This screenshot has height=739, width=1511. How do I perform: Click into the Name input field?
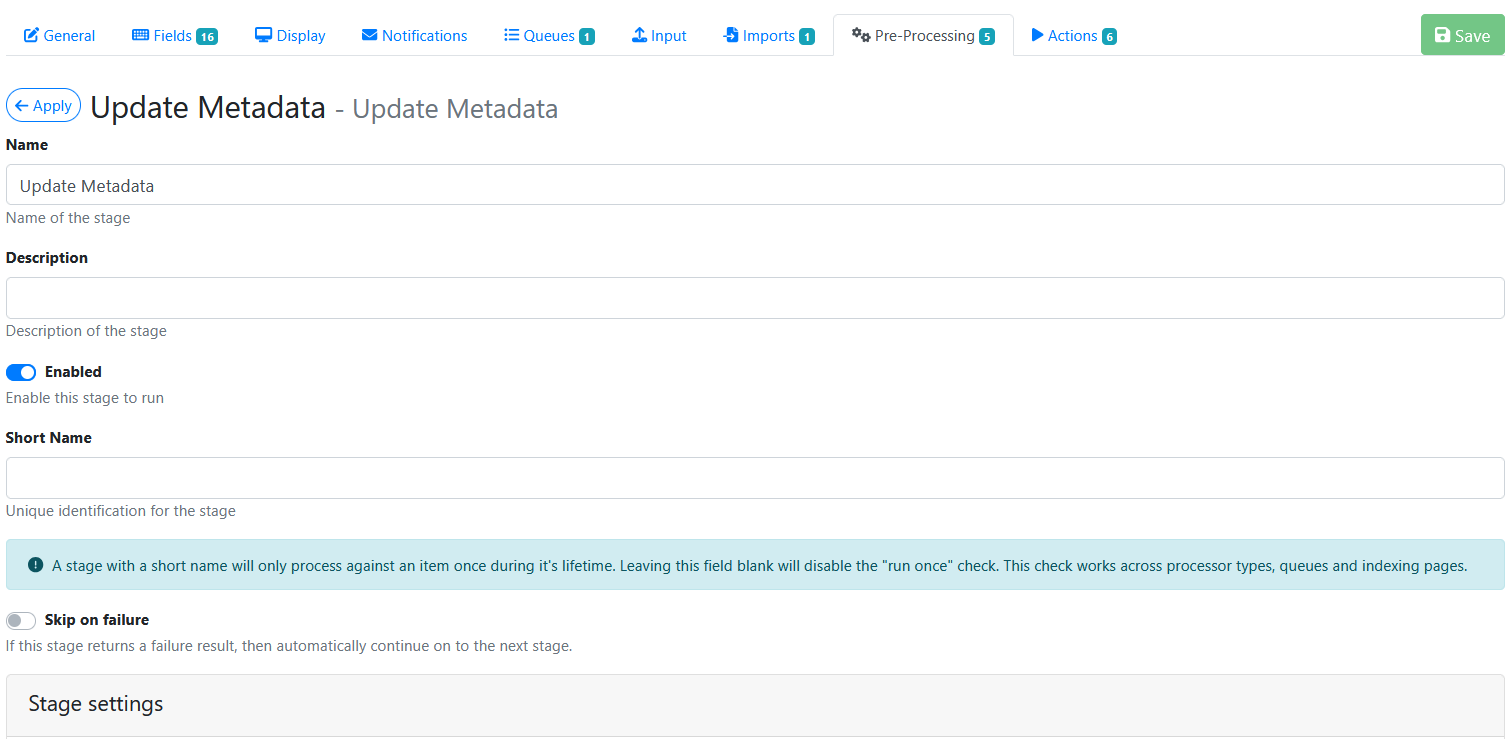click(x=755, y=185)
